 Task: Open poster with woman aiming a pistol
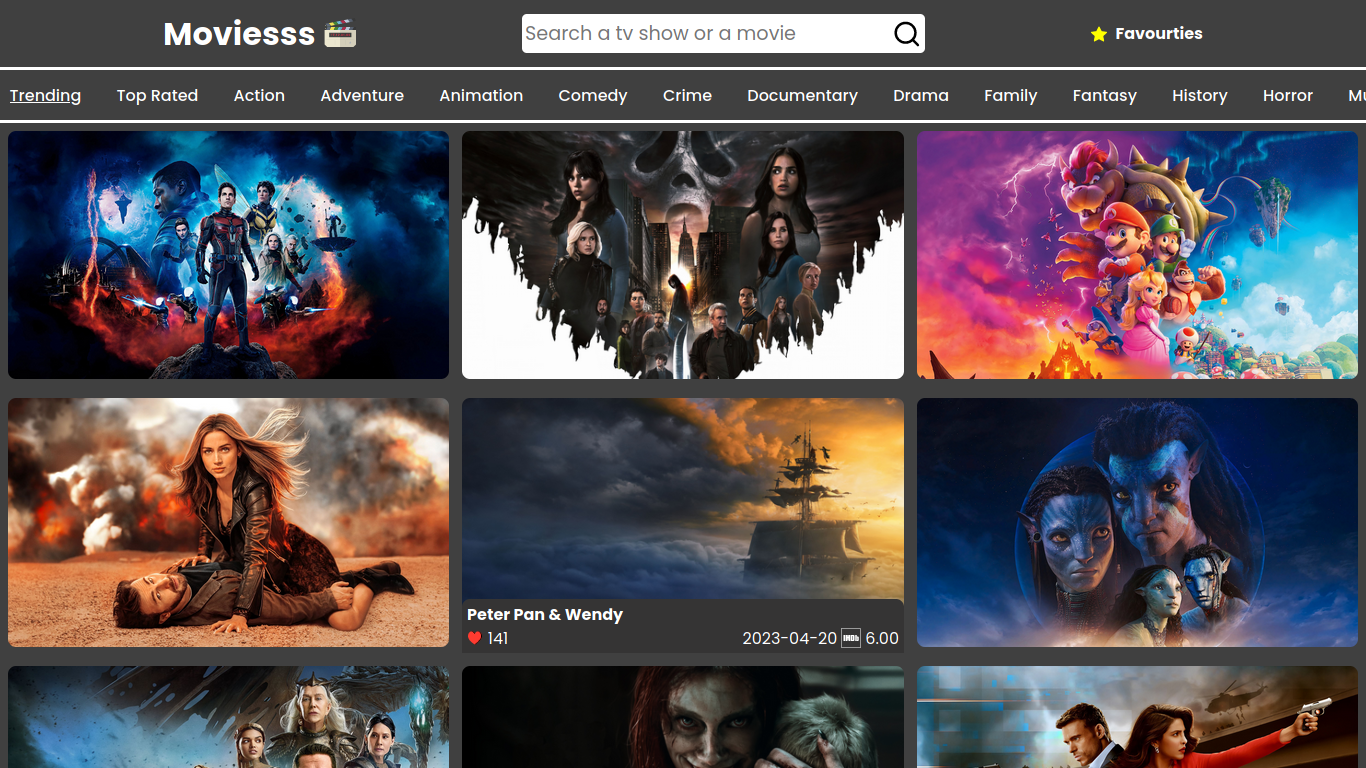pyautogui.click(x=1137, y=717)
